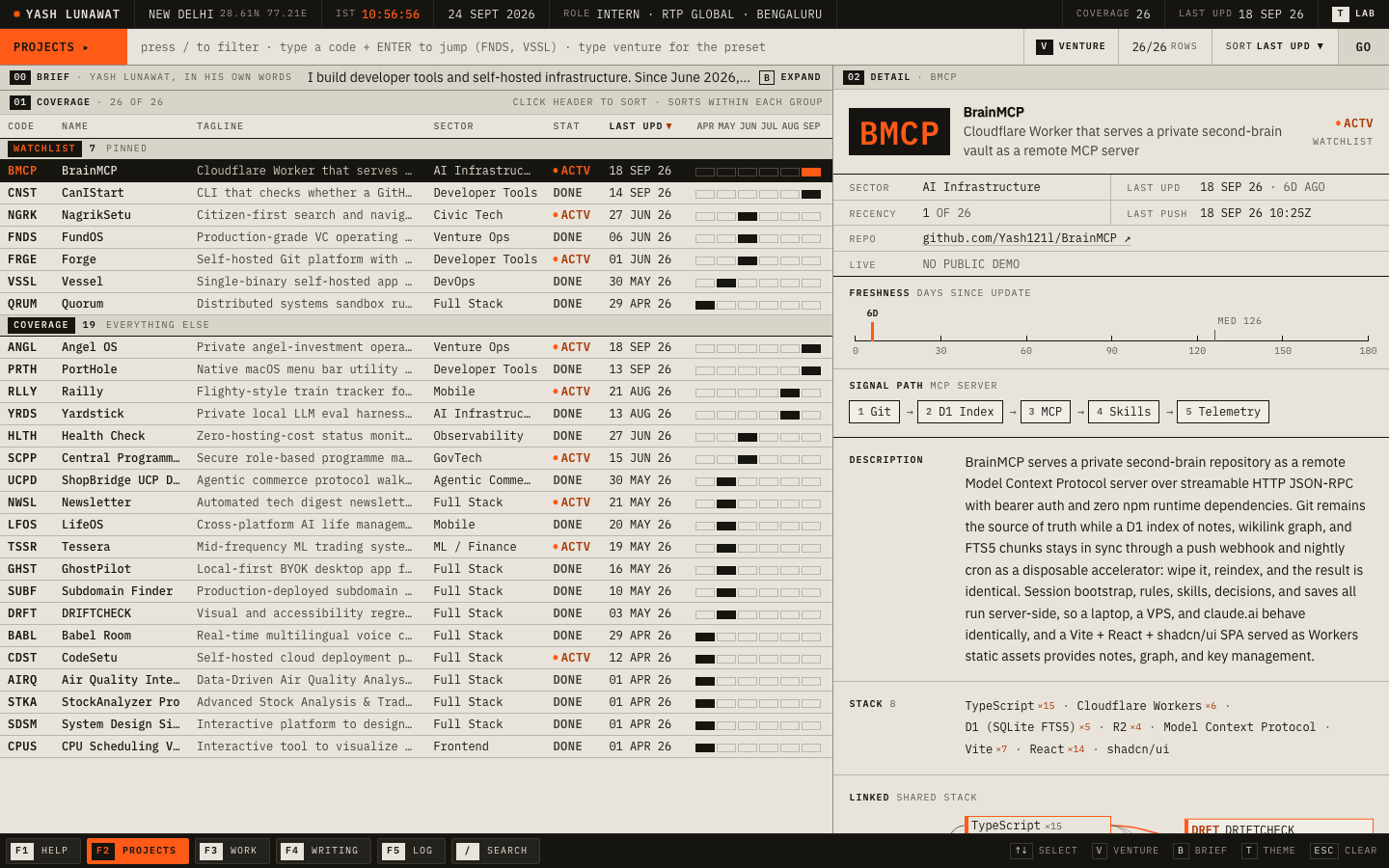Select the DRIFTCHECK table row
This screenshot has width=1389, height=868.
pyautogui.click(x=416, y=613)
